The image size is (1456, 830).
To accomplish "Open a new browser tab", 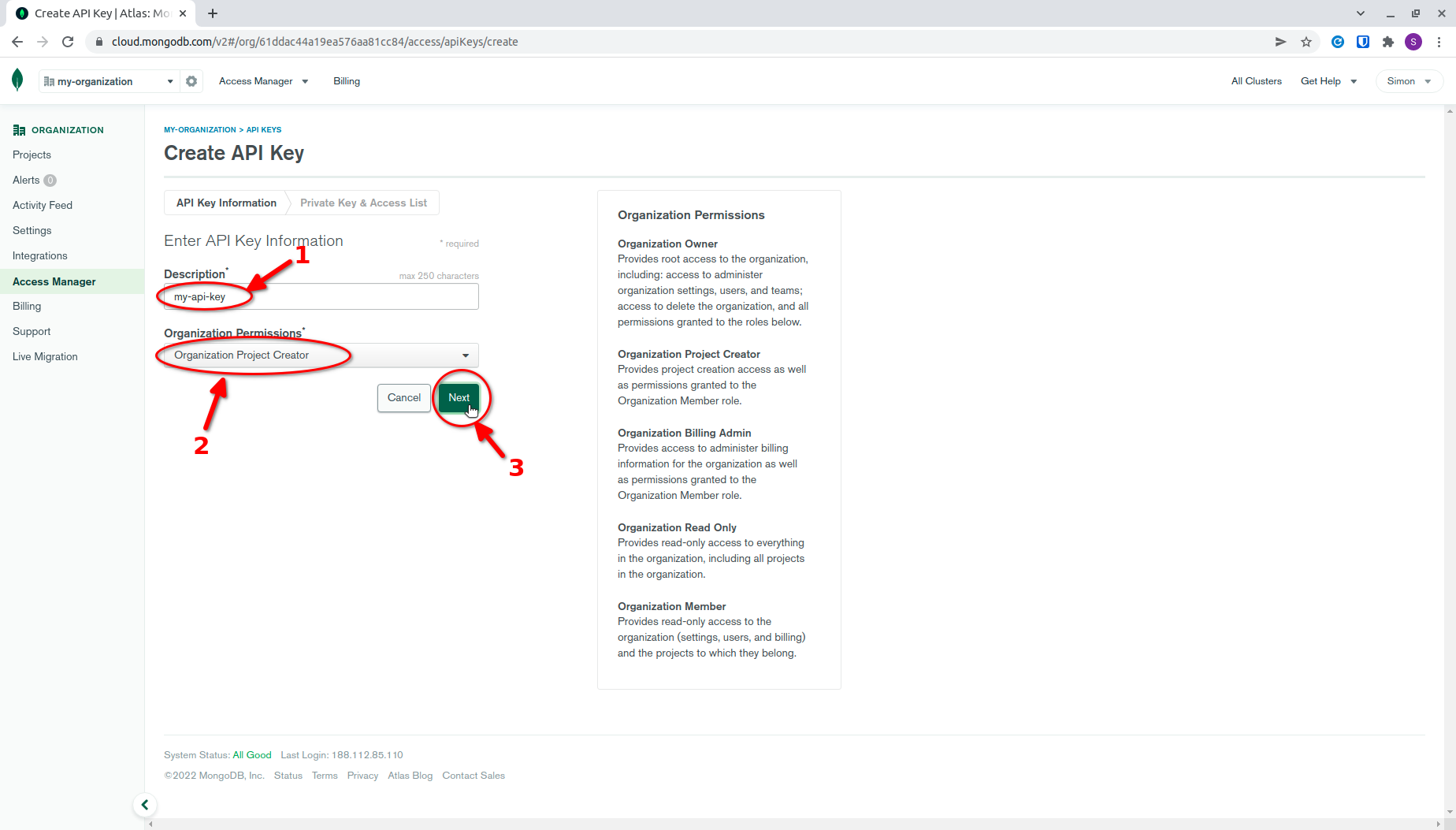I will click(213, 13).
